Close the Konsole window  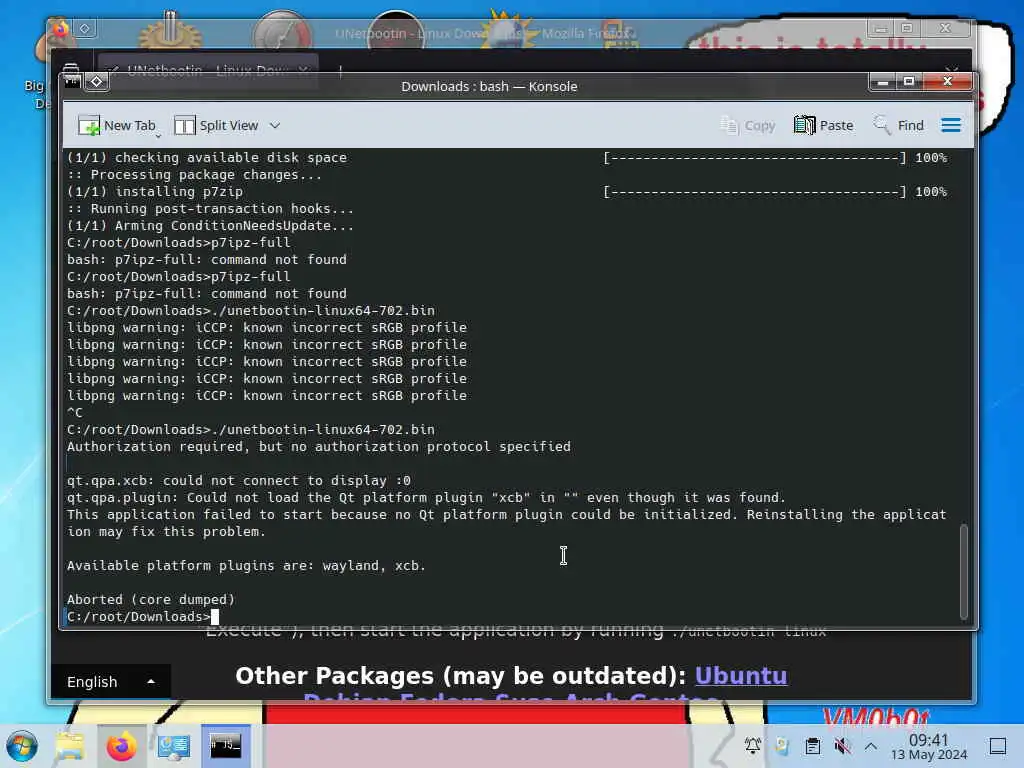point(947,82)
